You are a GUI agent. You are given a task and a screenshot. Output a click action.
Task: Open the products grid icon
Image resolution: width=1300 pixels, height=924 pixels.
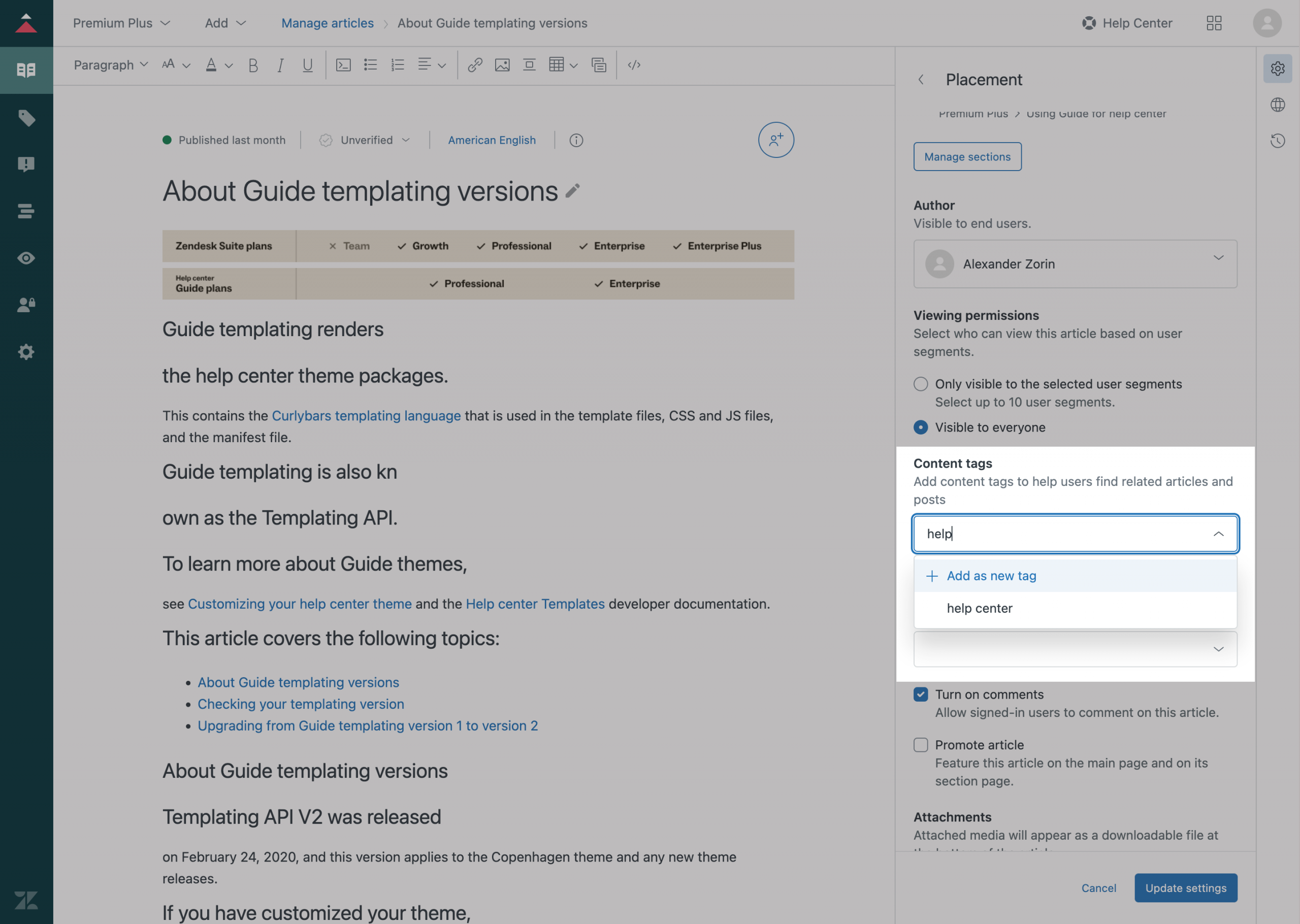pos(1214,23)
